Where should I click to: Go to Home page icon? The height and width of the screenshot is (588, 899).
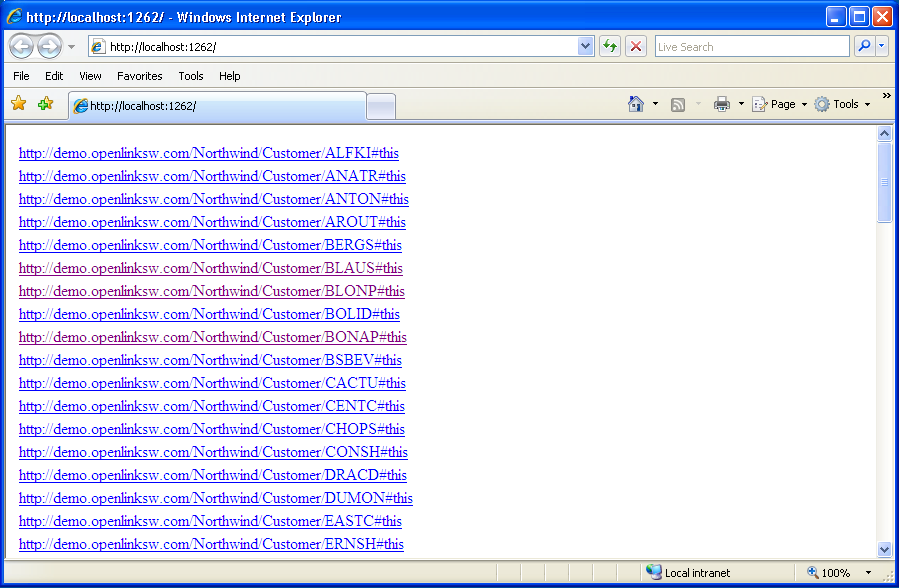coord(635,104)
